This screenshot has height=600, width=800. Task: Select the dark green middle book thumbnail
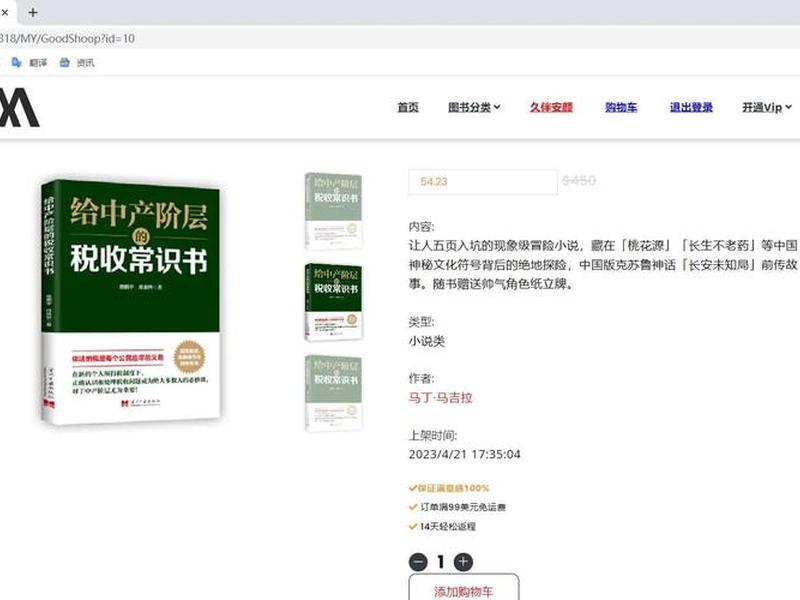[x=334, y=302]
